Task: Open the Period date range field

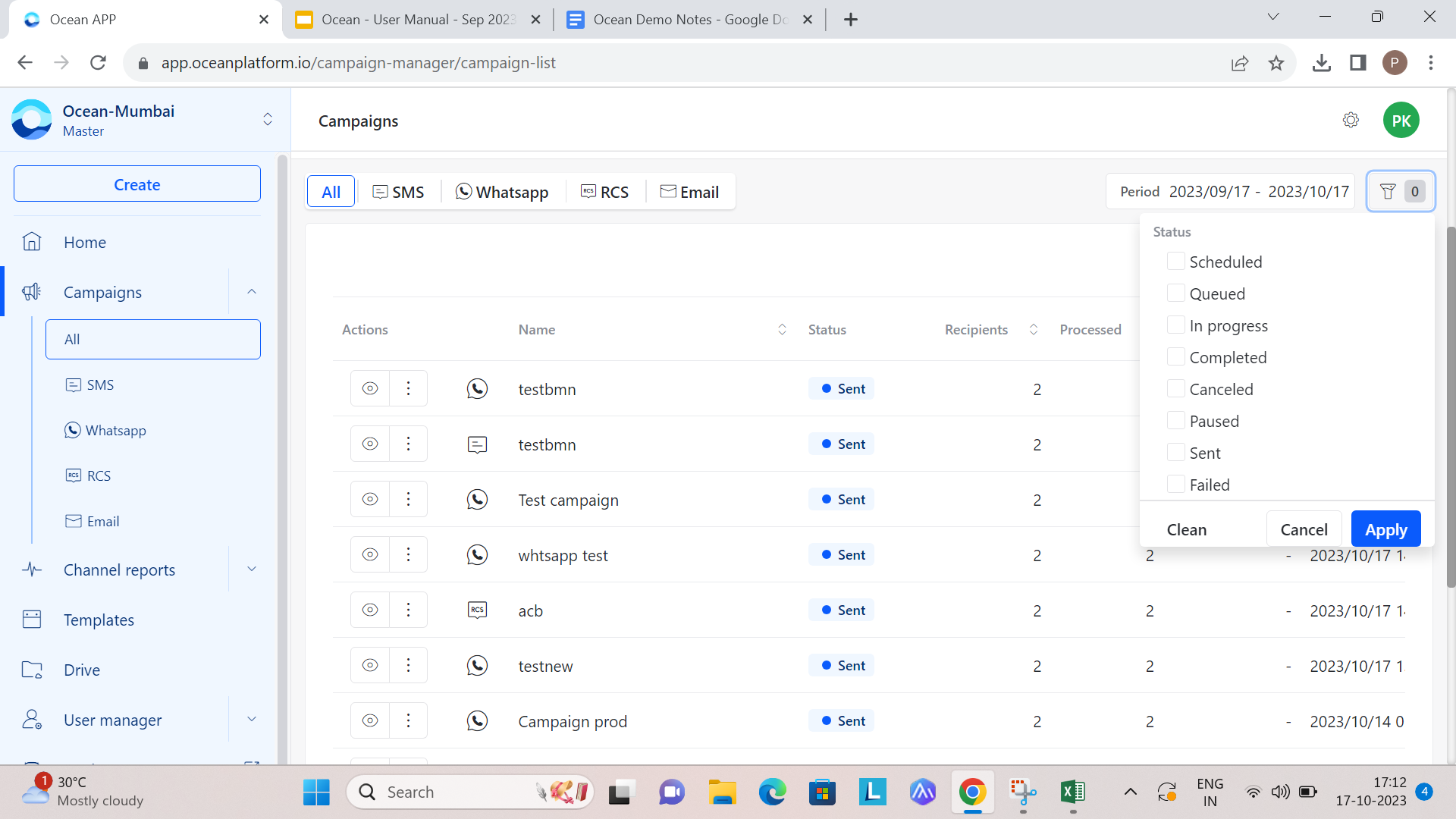Action: click(1232, 192)
